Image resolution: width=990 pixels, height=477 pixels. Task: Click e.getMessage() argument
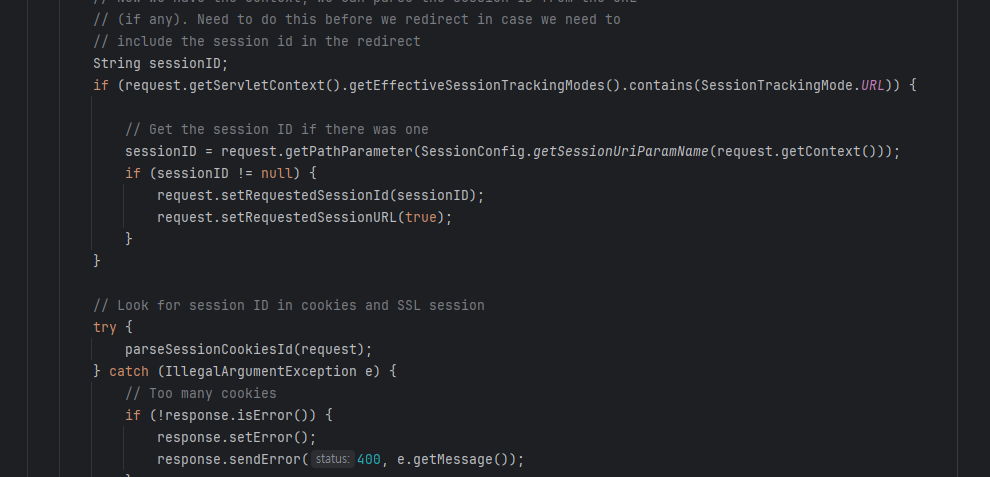click(x=453, y=459)
